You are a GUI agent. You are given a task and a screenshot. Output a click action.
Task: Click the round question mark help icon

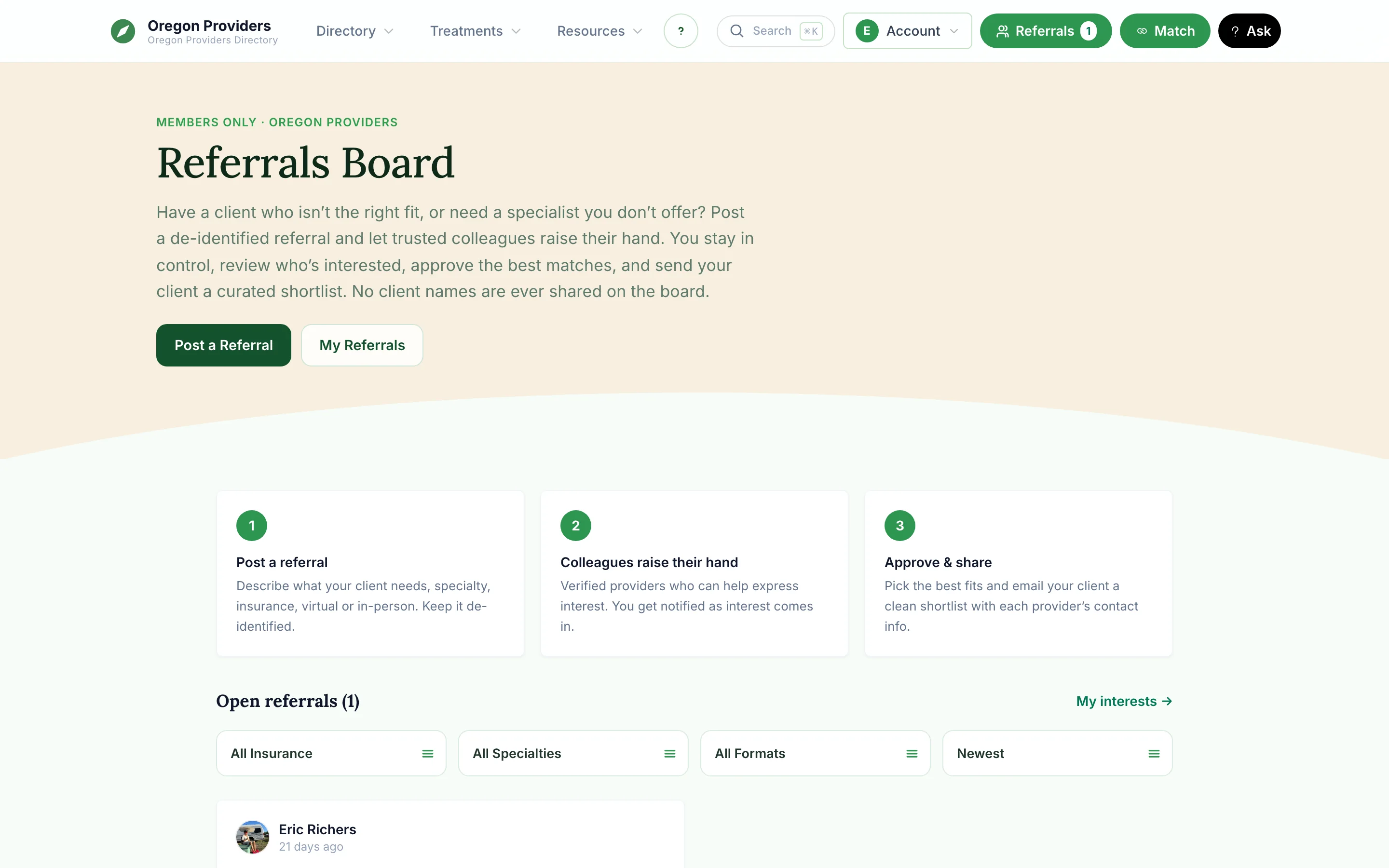(681, 31)
